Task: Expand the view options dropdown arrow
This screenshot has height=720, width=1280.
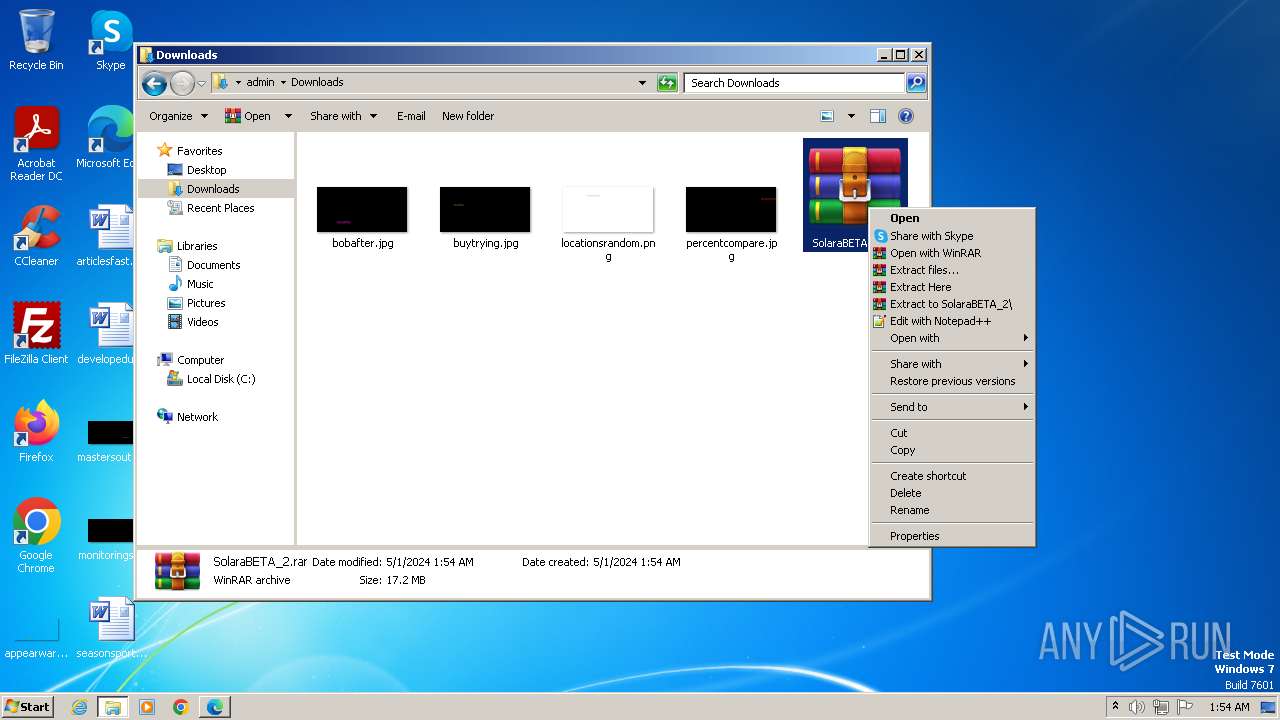Action: click(851, 116)
